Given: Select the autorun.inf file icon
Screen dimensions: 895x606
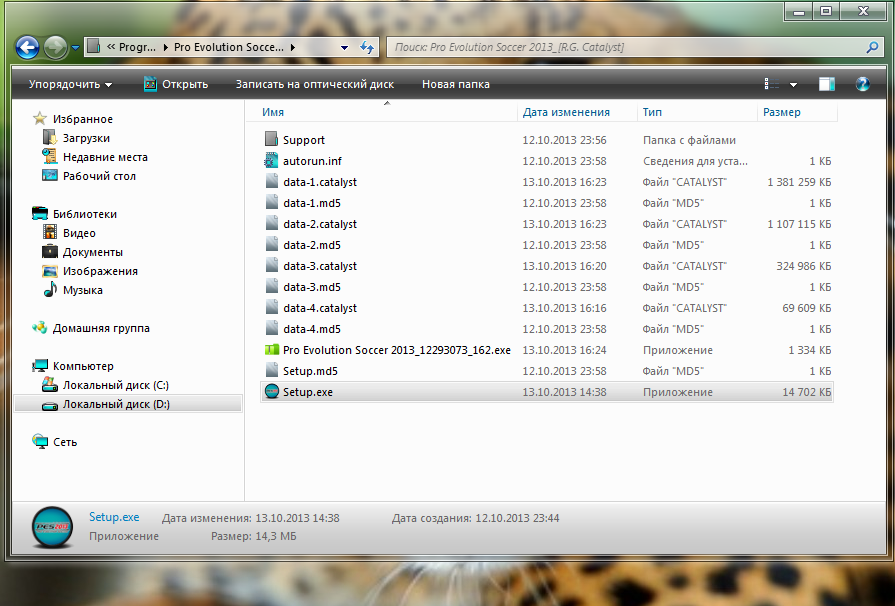Looking at the screenshot, I should point(271,160).
